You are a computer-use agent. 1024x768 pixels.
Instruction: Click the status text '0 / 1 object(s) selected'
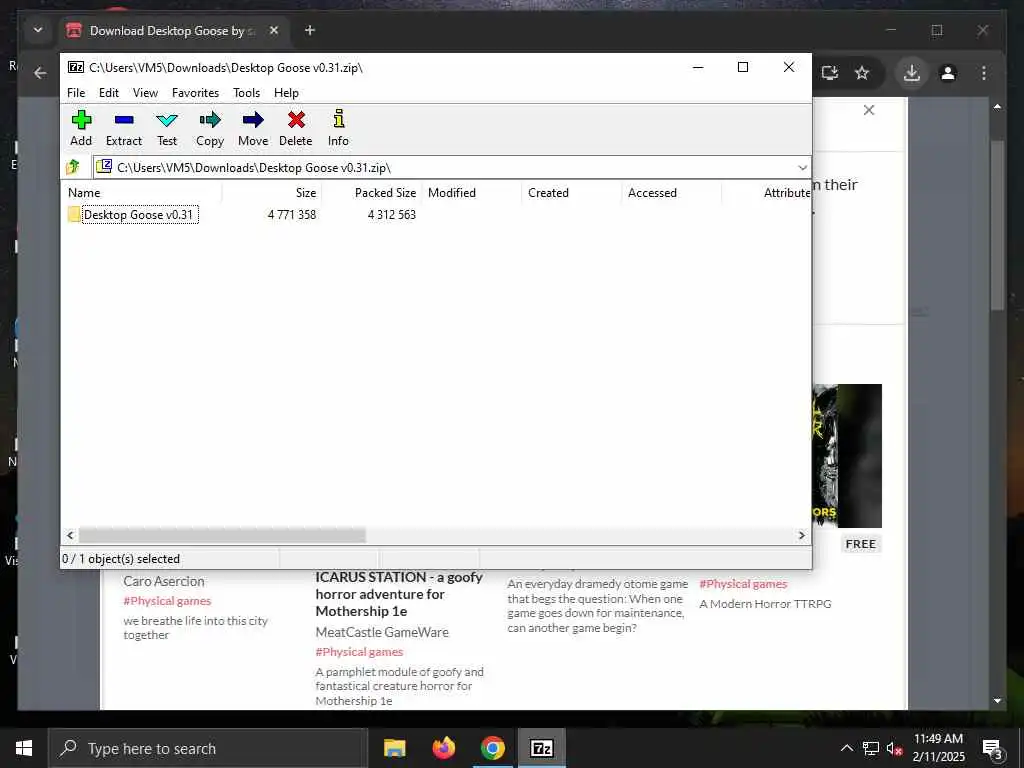point(121,559)
